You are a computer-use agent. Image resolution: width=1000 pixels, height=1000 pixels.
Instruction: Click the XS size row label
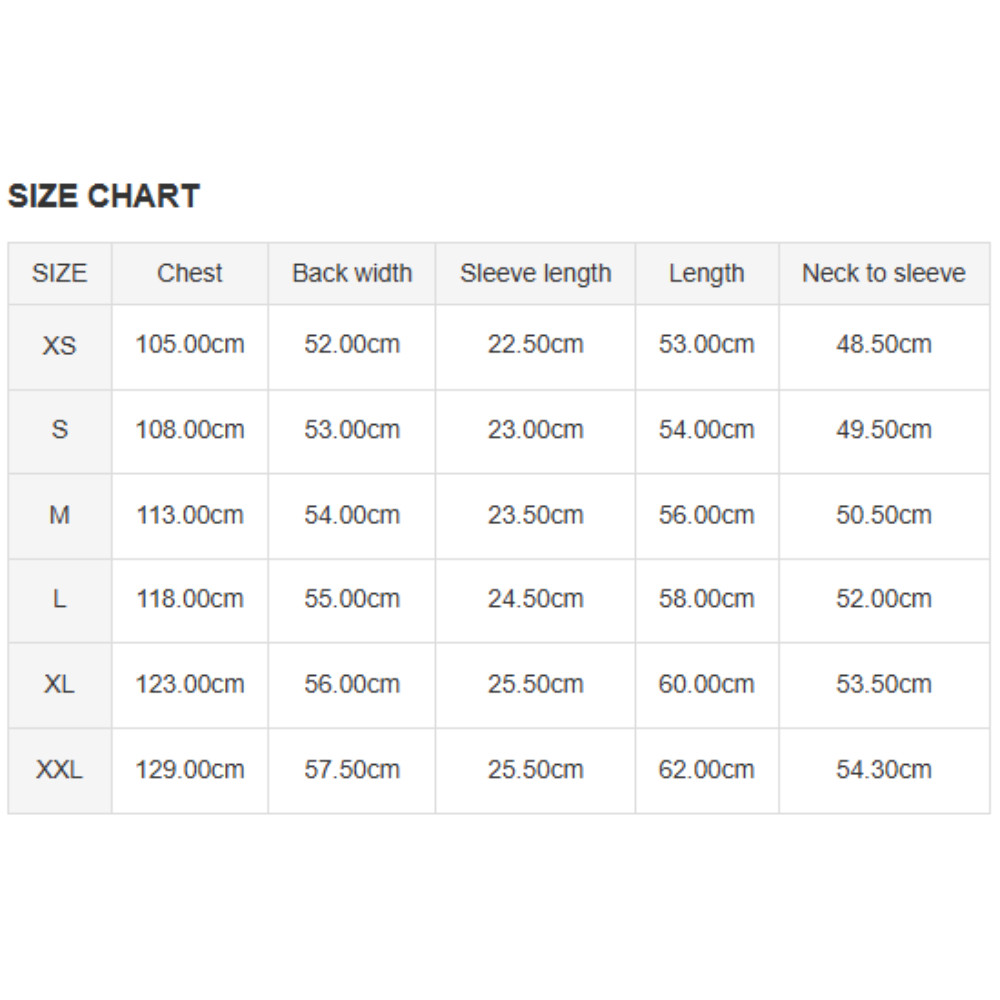coord(60,346)
